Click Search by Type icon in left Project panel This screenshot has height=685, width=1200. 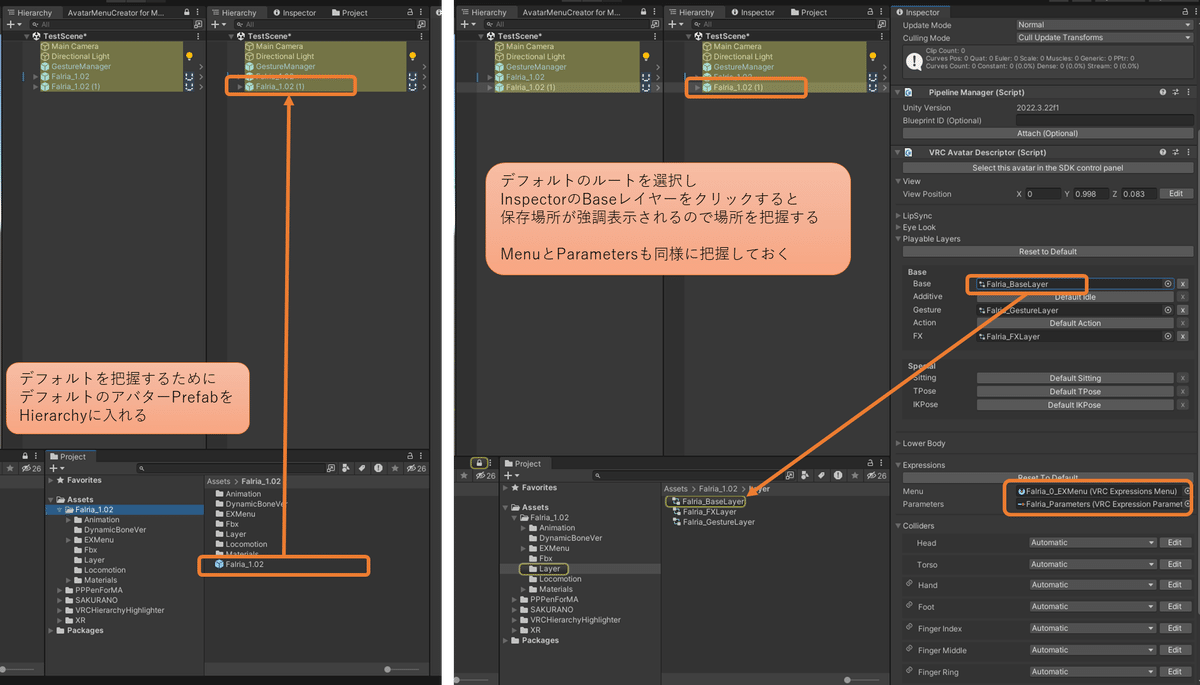(344, 468)
